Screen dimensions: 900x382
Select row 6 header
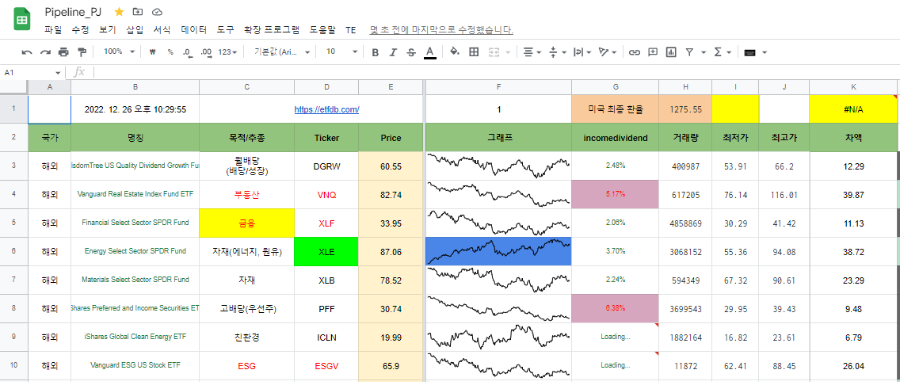click(x=14, y=251)
